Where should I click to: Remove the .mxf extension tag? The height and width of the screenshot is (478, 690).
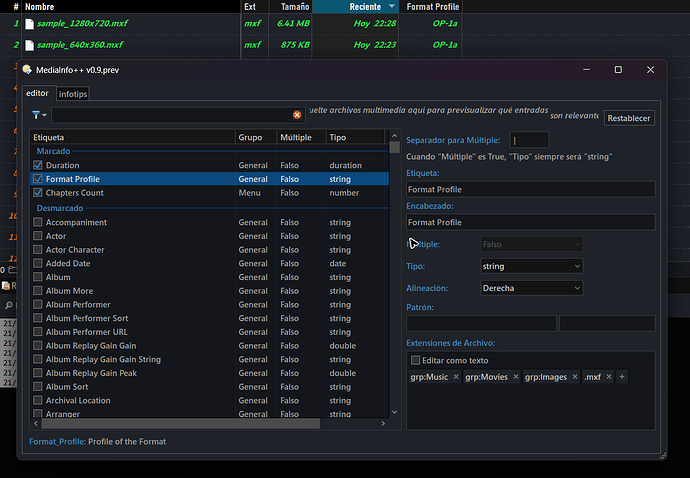pos(608,377)
